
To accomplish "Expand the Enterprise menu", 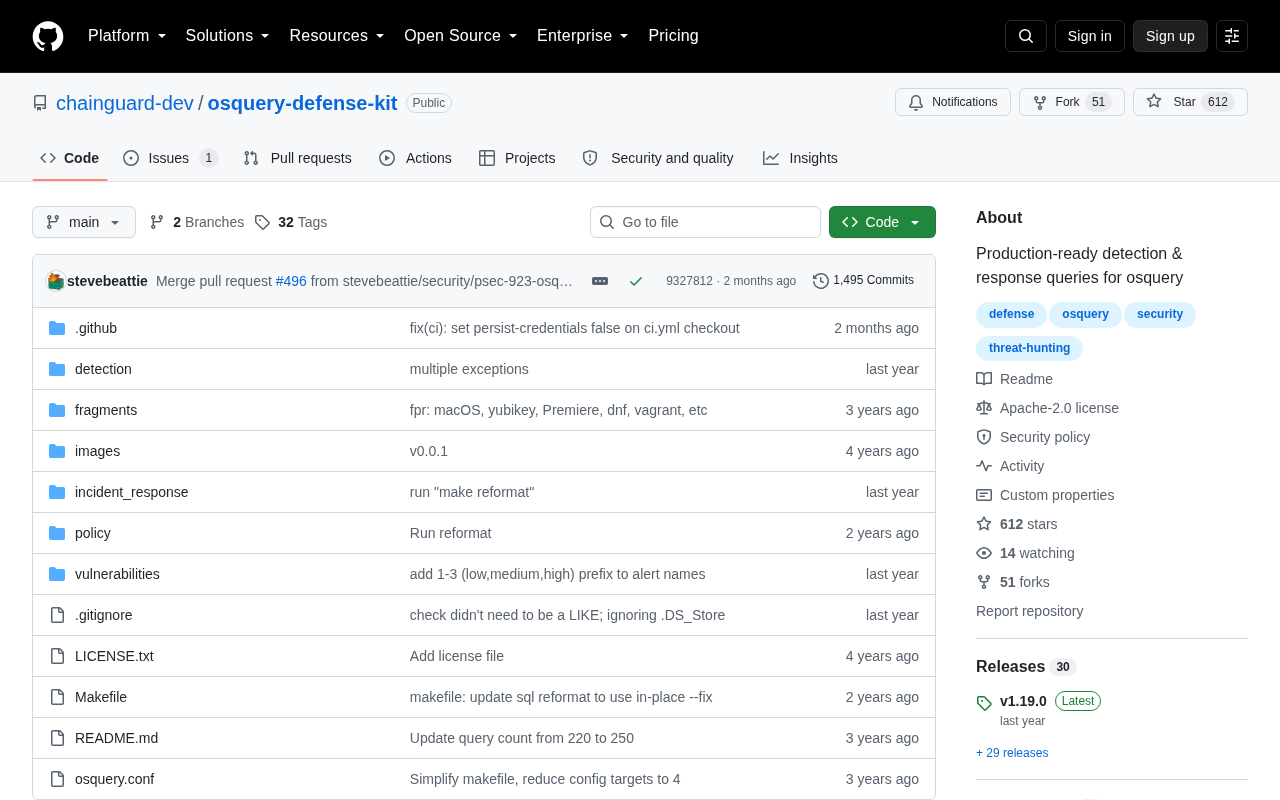I will tap(583, 36).
